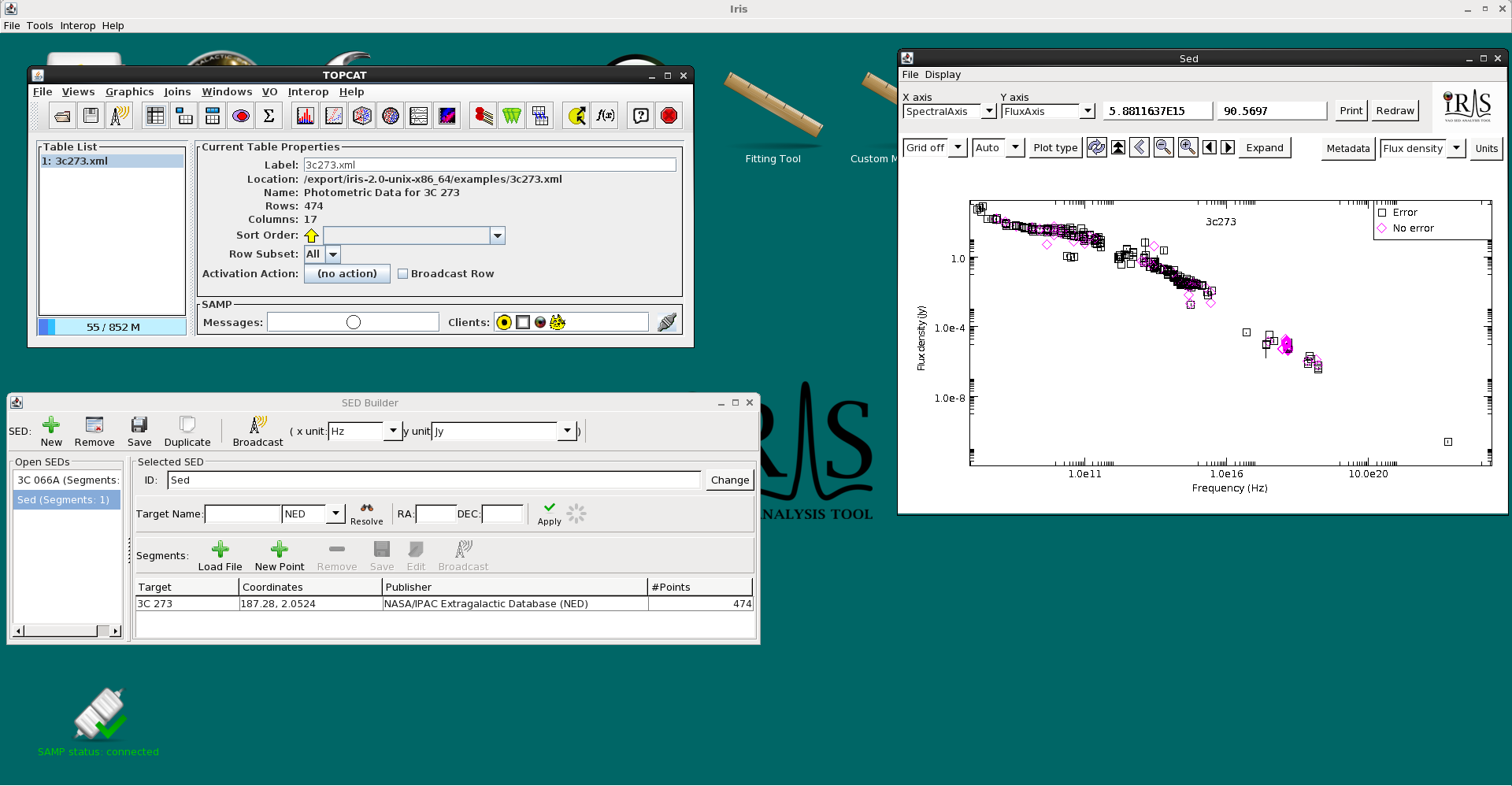Viewport: 1512px width, 786px height.
Task: Click zoom out magnifier in Sed window
Action: [x=1163, y=147]
